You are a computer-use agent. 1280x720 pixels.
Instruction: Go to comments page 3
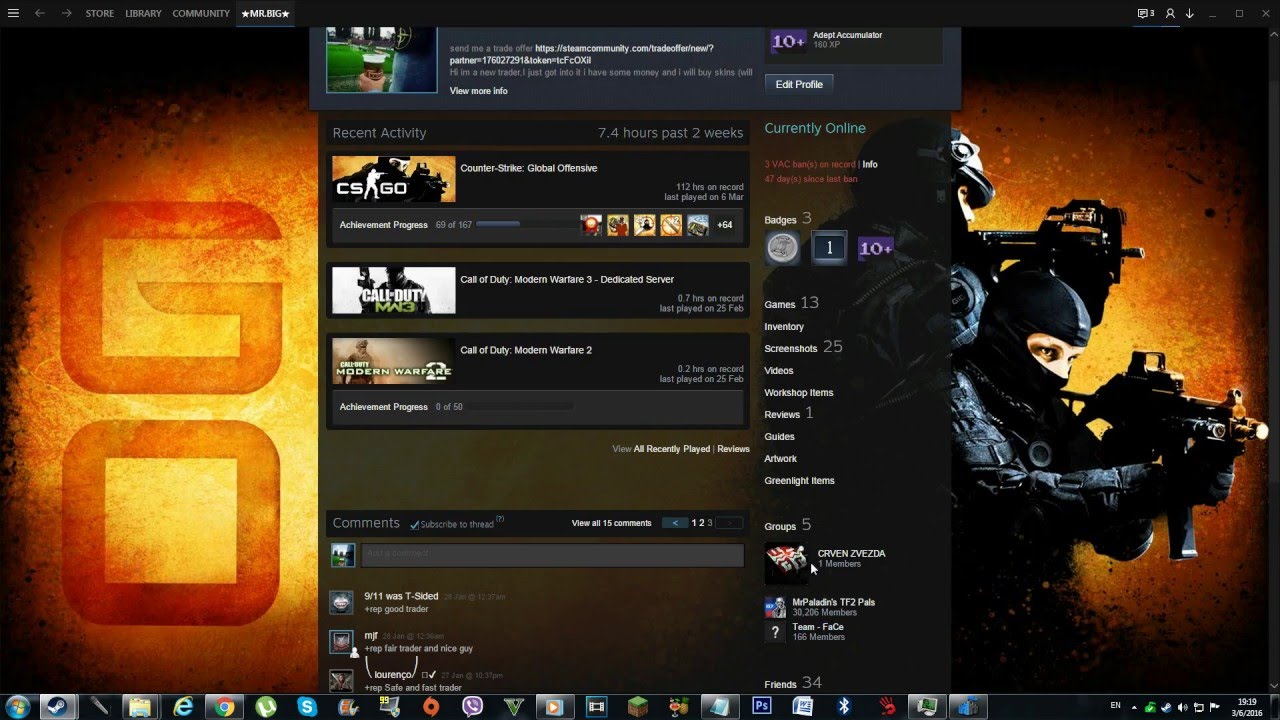(710, 523)
